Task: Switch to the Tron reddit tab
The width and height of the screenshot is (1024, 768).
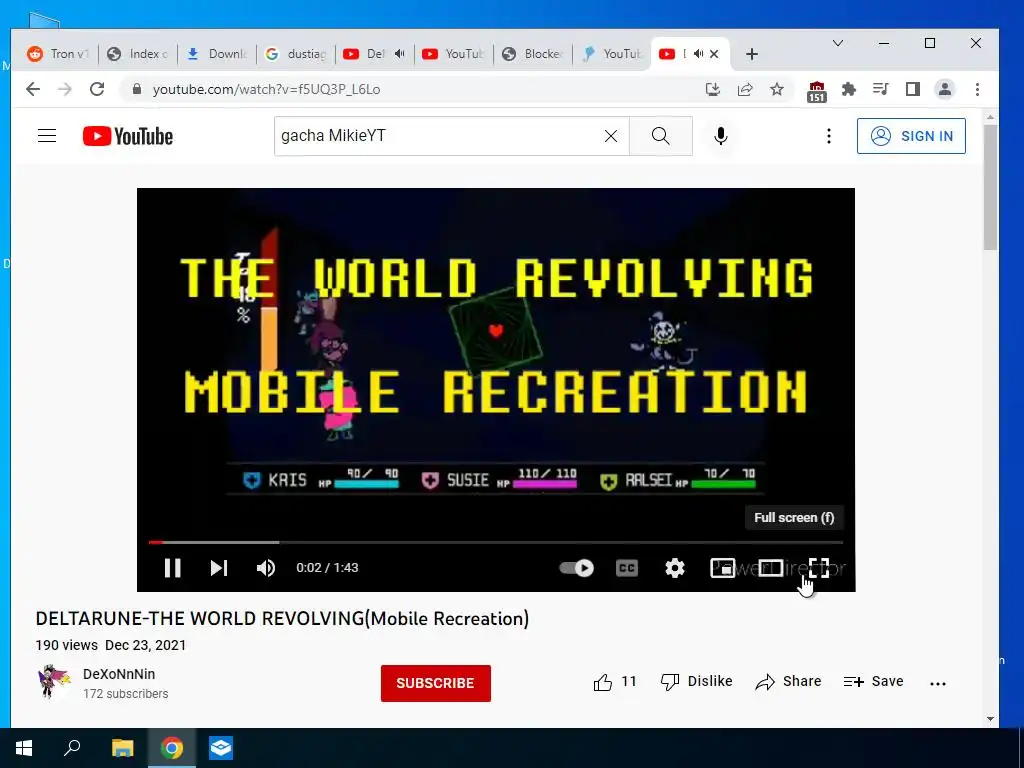Action: click(x=57, y=54)
